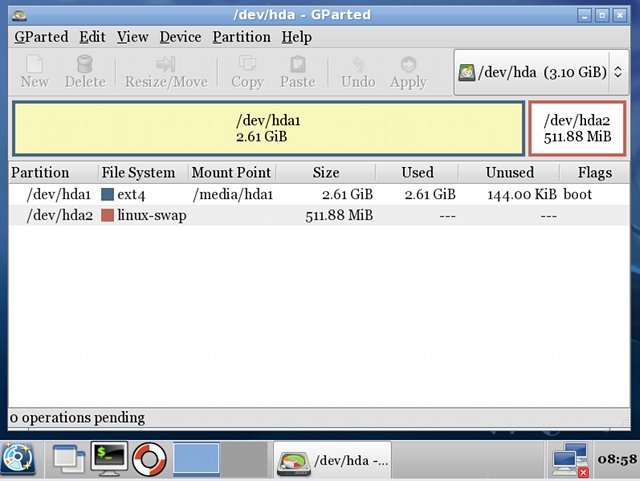Sort by the Size column header
Screen dimensions: 640x481
click(326, 172)
